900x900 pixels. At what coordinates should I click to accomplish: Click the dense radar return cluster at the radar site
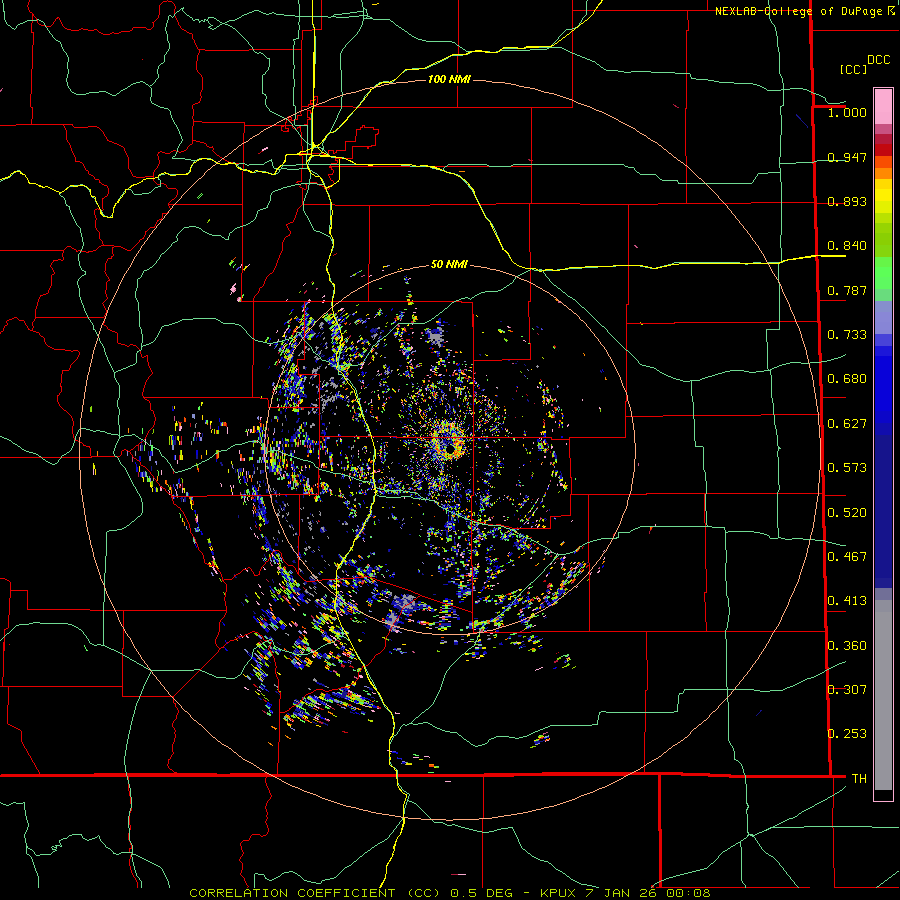(449, 442)
